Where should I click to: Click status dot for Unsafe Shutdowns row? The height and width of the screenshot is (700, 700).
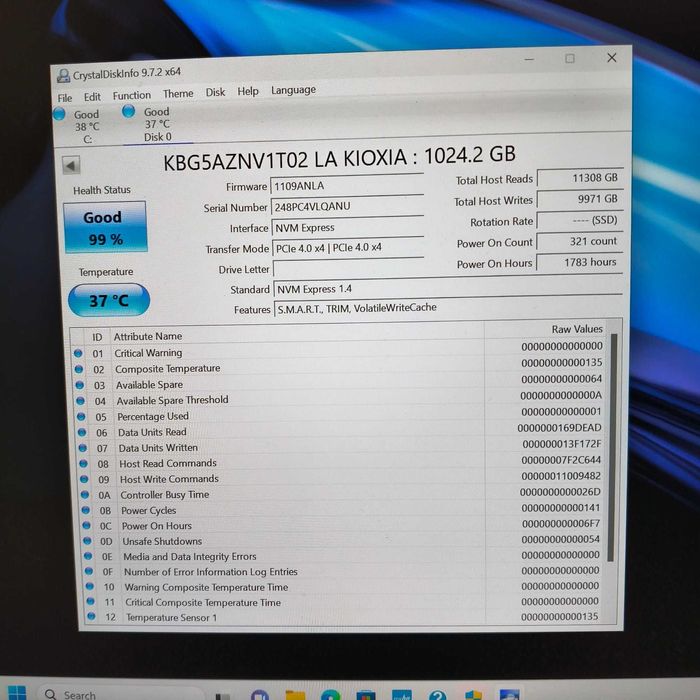(x=88, y=541)
